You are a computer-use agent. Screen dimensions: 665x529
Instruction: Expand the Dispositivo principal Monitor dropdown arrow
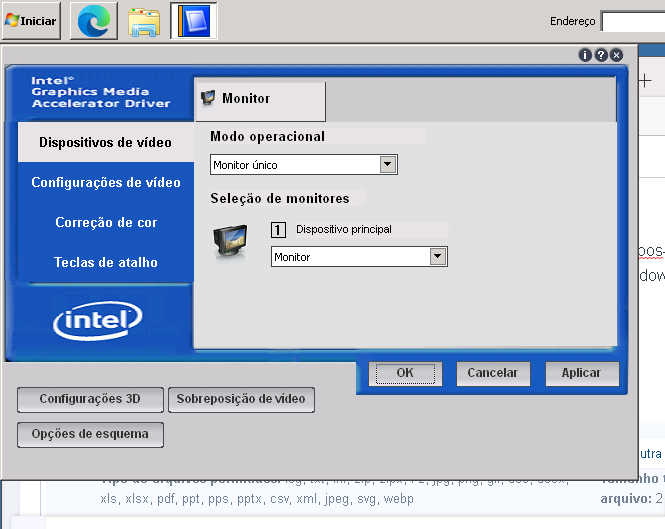438,257
